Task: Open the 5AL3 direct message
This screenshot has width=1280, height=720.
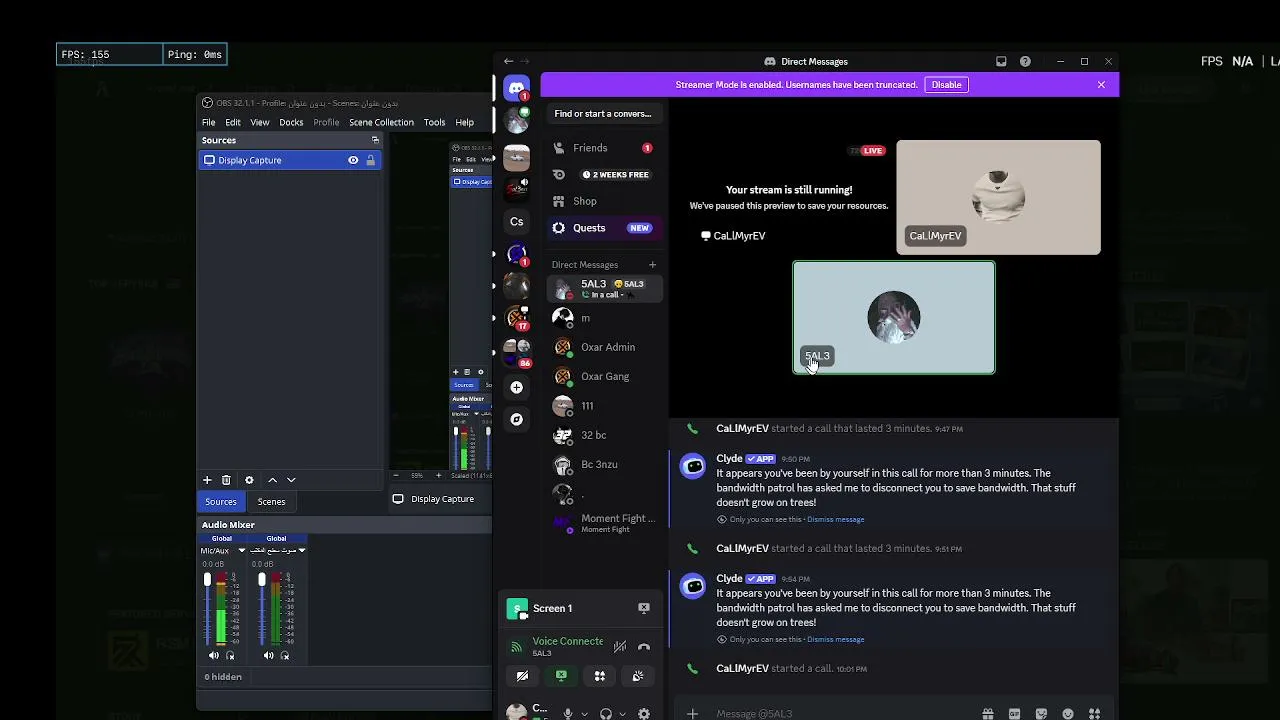Action: coord(603,289)
